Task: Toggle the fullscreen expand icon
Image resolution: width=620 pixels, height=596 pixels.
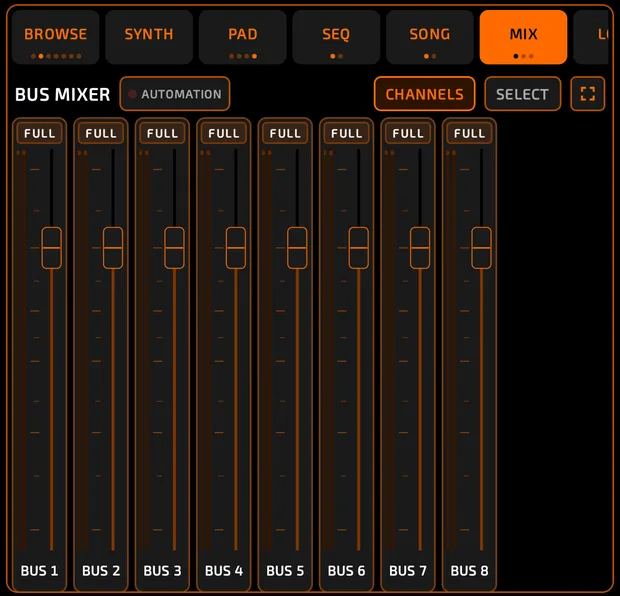Action: [588, 94]
